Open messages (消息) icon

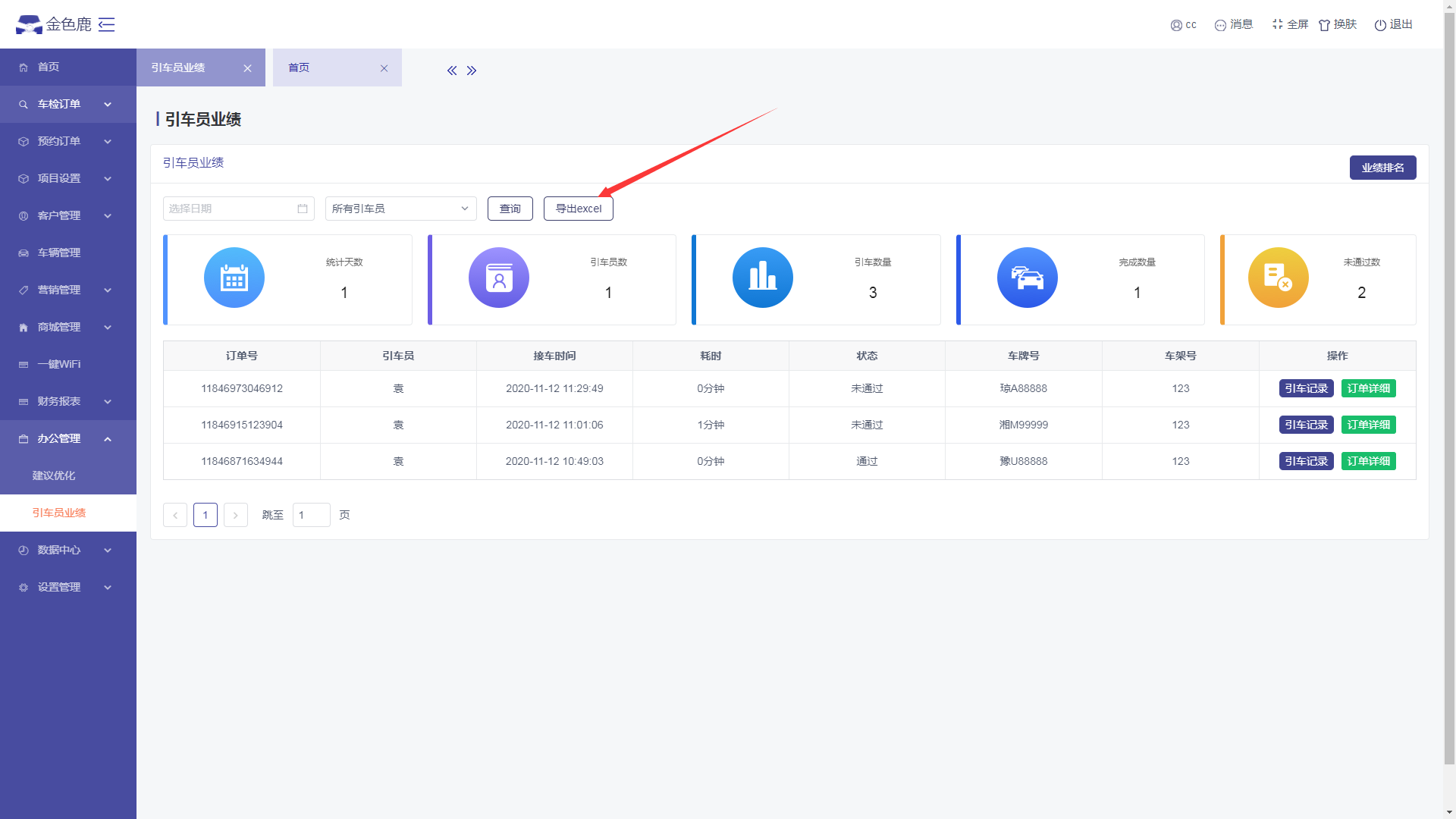[x=1220, y=25]
